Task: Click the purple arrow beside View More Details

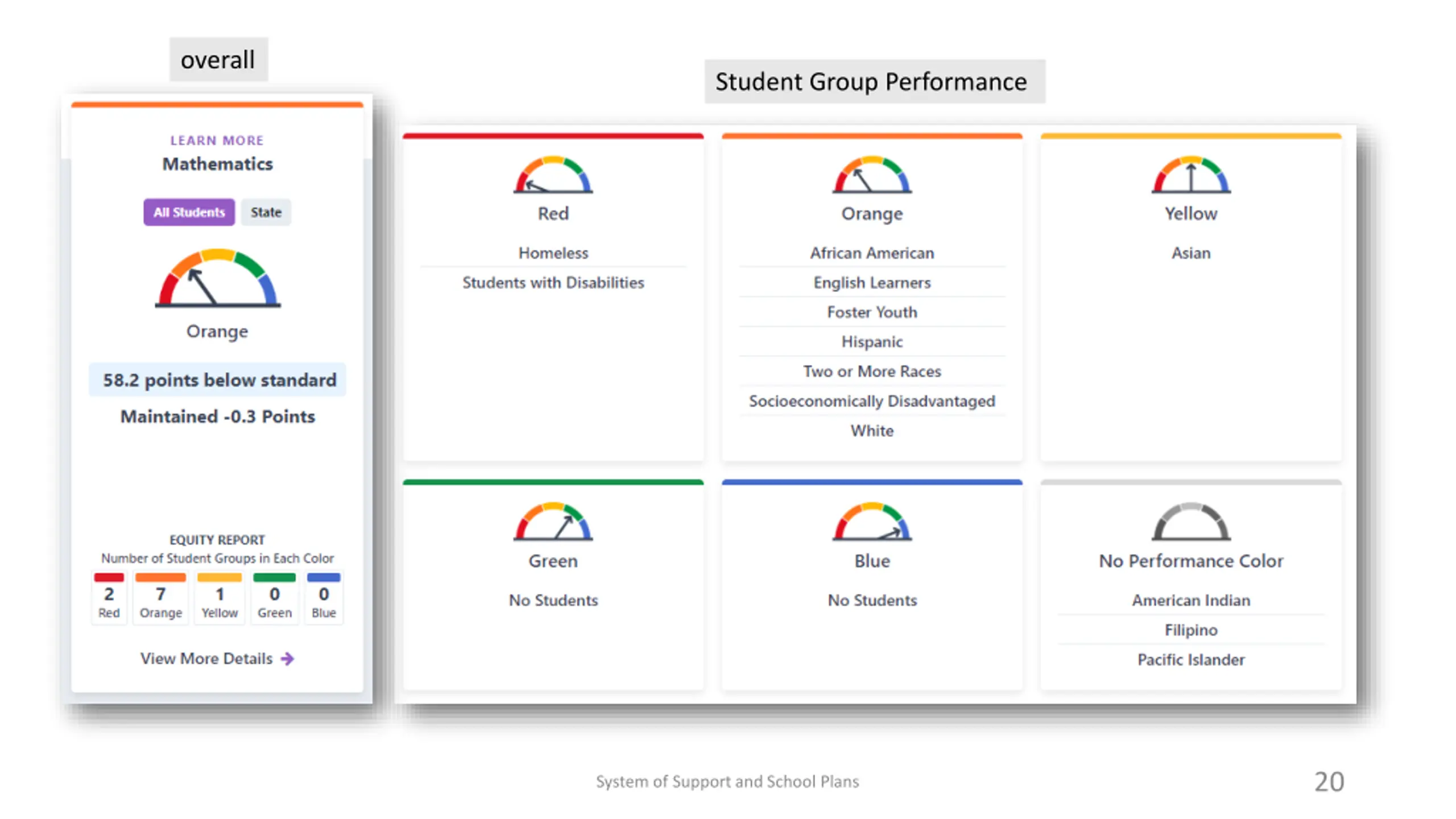Action: 288,659
